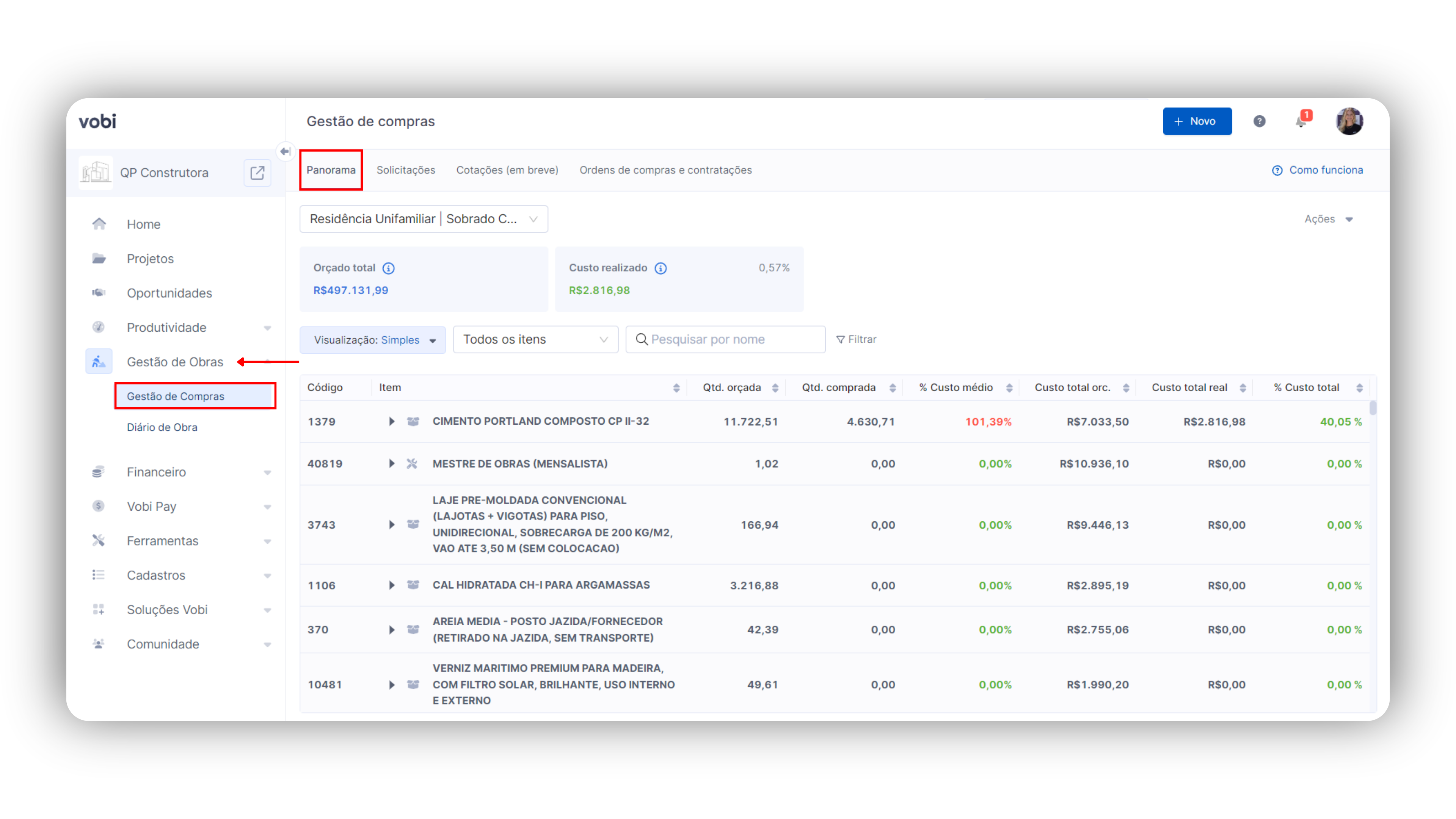Toggle sort on % Custo médio column

point(1009,388)
